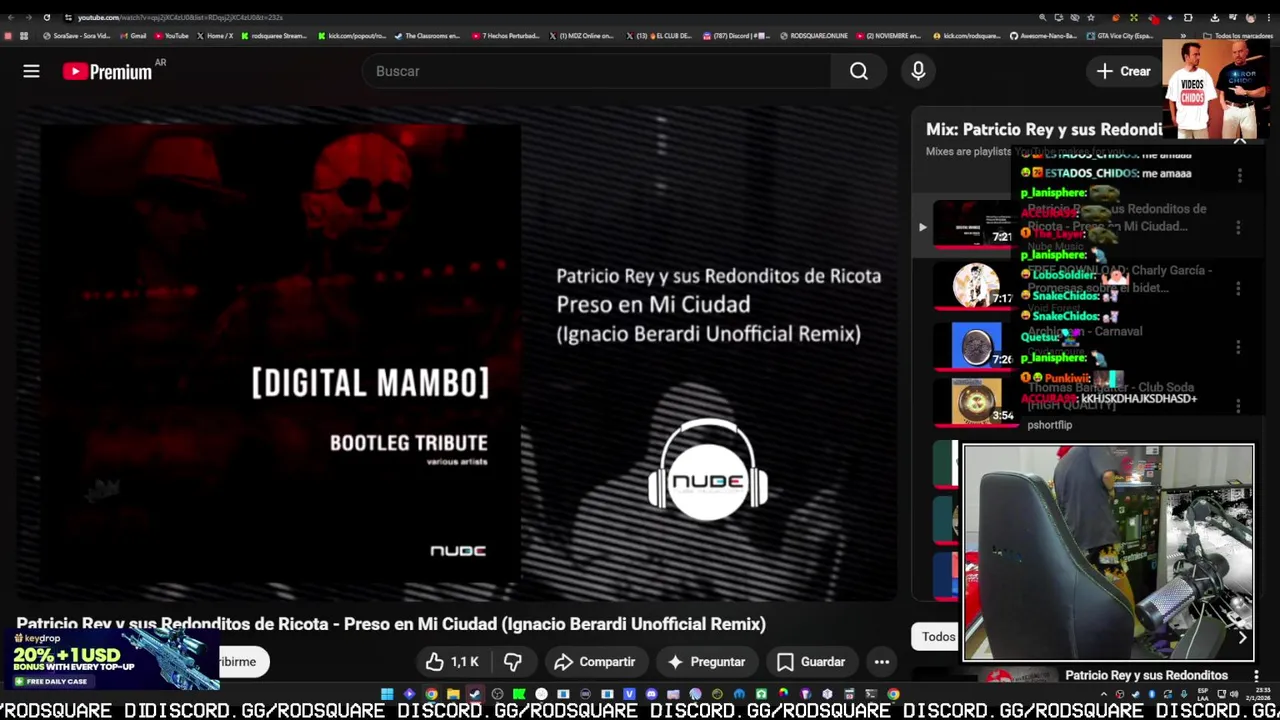Open apps grid icon in bookmarks bar
The width and height of the screenshot is (1280, 720).
coord(24,36)
